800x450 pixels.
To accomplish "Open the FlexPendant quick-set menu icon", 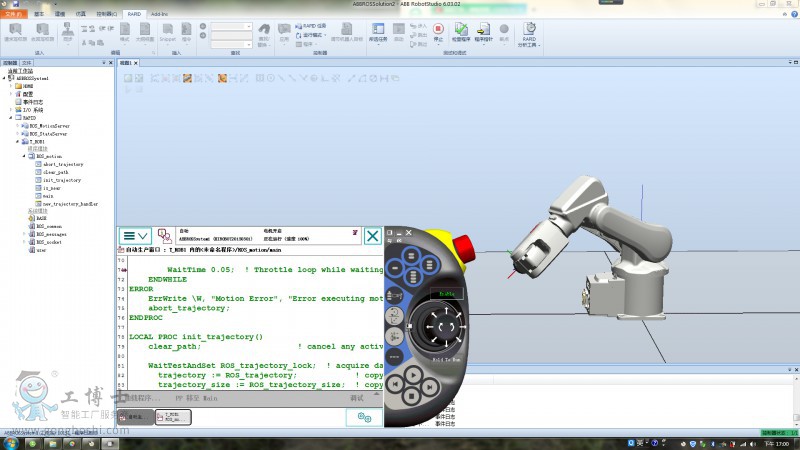I will point(365,417).
